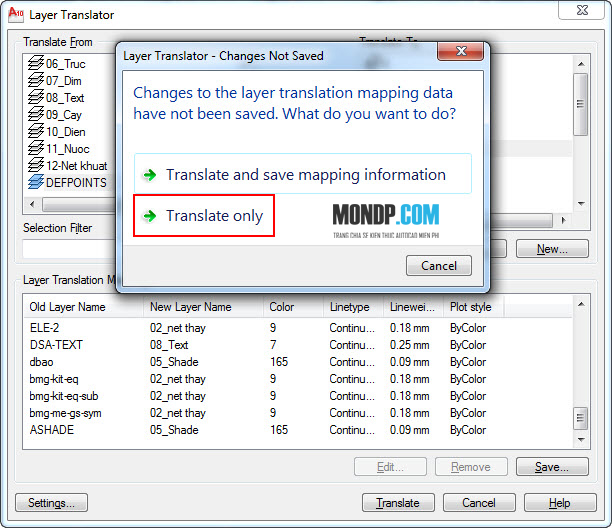This screenshot has height=528, width=612.
Task: Select the bmg-kit-eq mapping row
Action: pos(297,379)
